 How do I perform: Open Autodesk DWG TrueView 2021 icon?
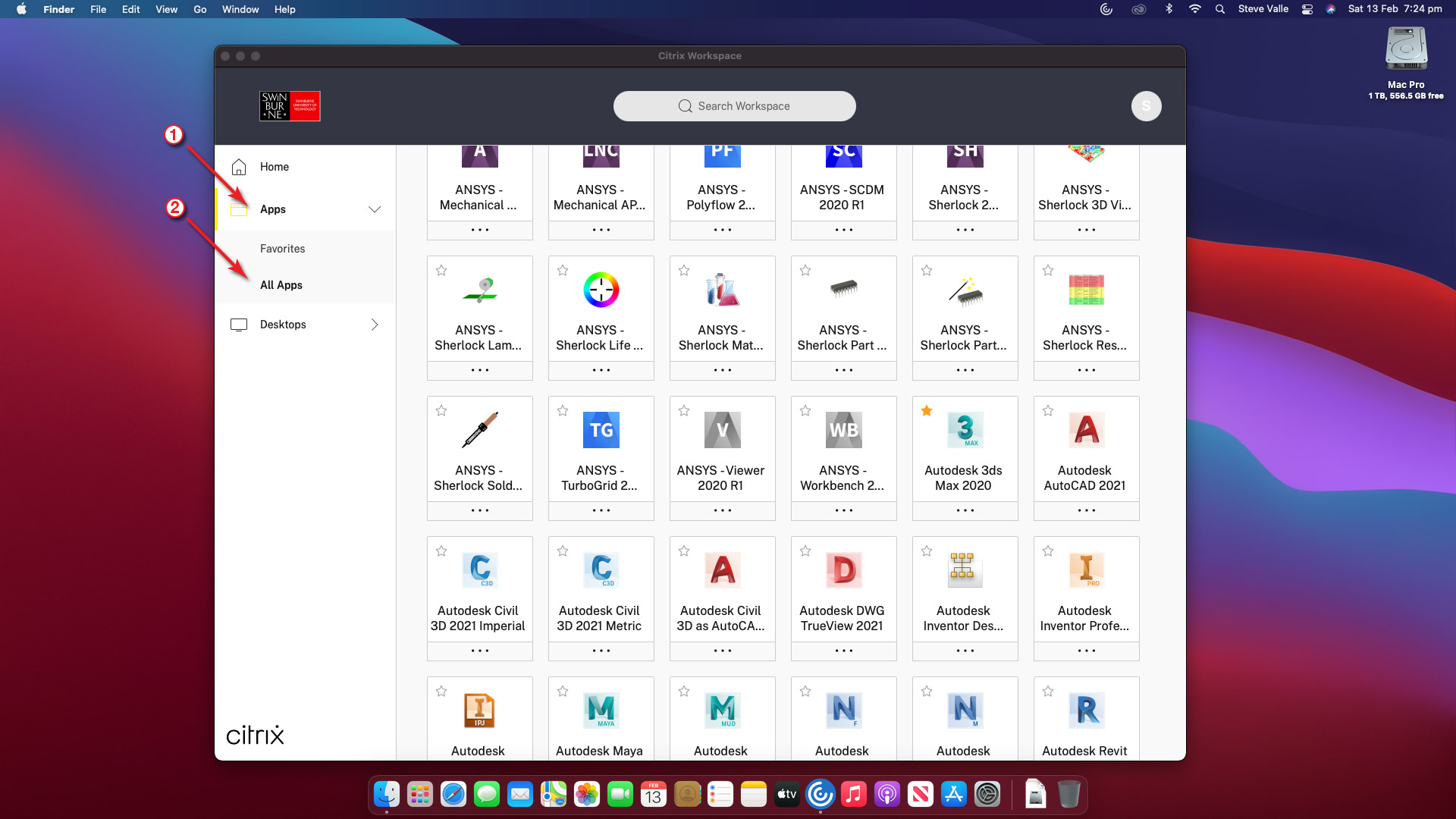click(x=843, y=570)
